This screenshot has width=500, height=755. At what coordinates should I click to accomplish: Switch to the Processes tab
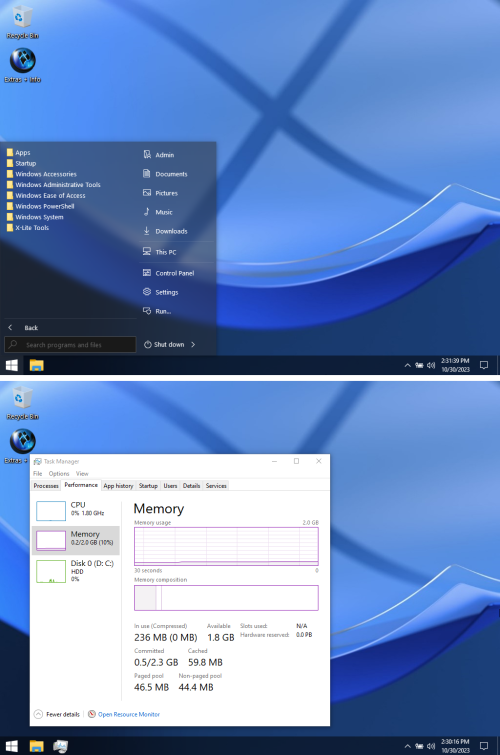pos(46,486)
